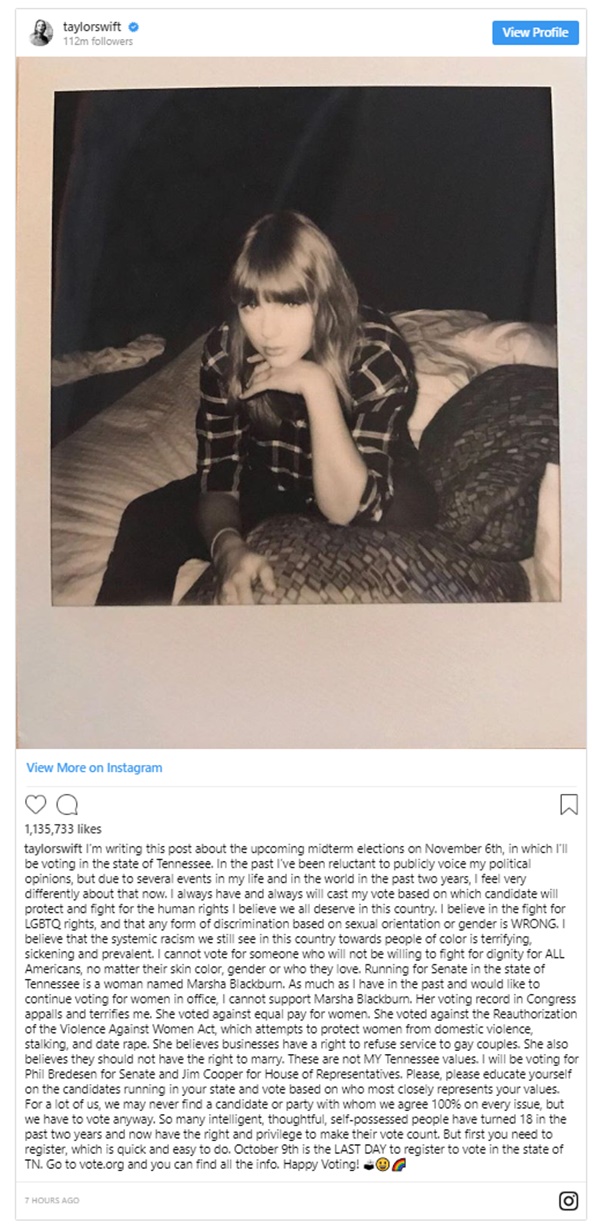Open the taylorswift profile avatar
Image resolution: width=600 pixels, height=1230 pixels.
(x=40, y=33)
